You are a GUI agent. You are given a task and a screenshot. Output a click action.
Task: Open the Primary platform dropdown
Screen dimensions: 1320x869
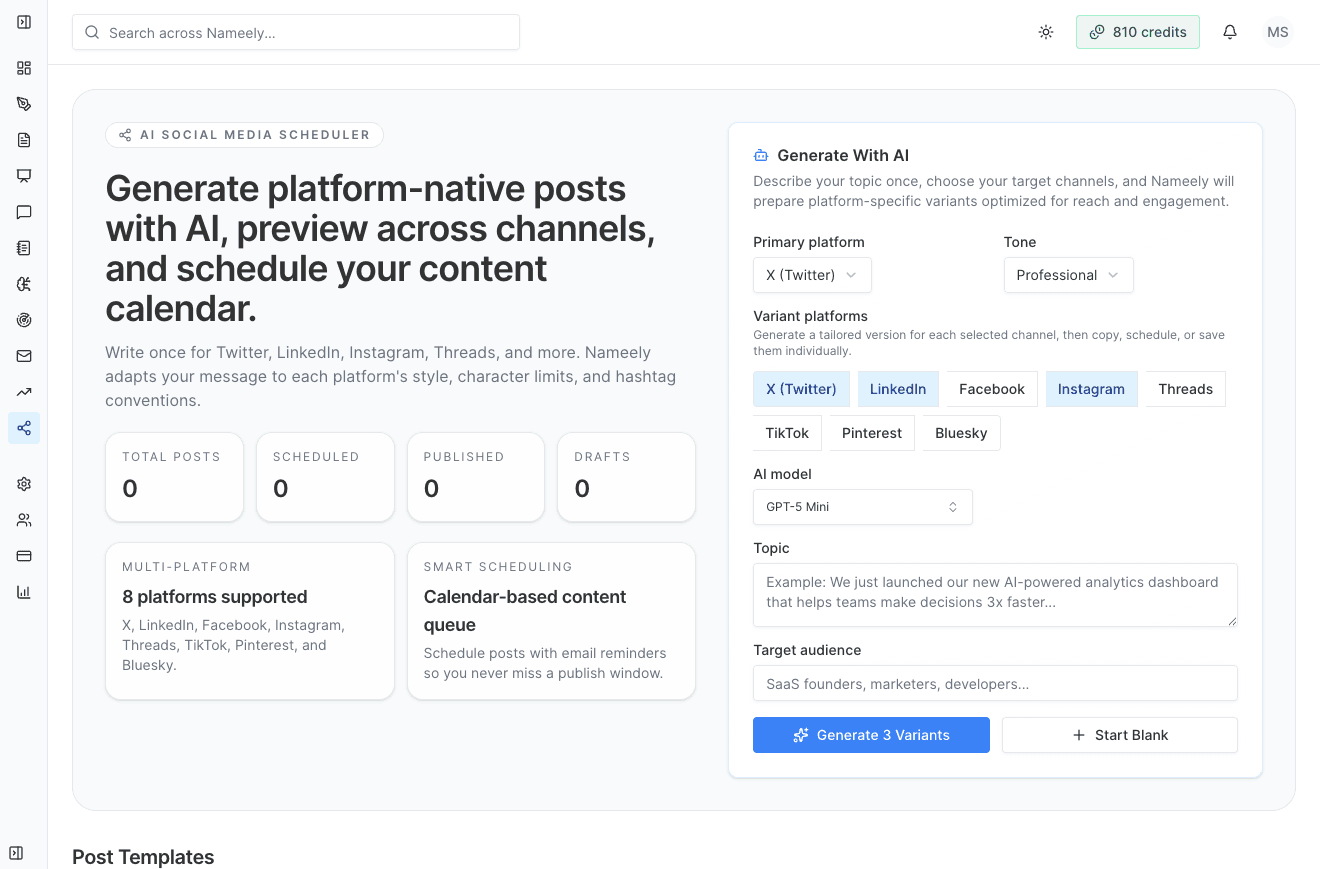(812, 274)
